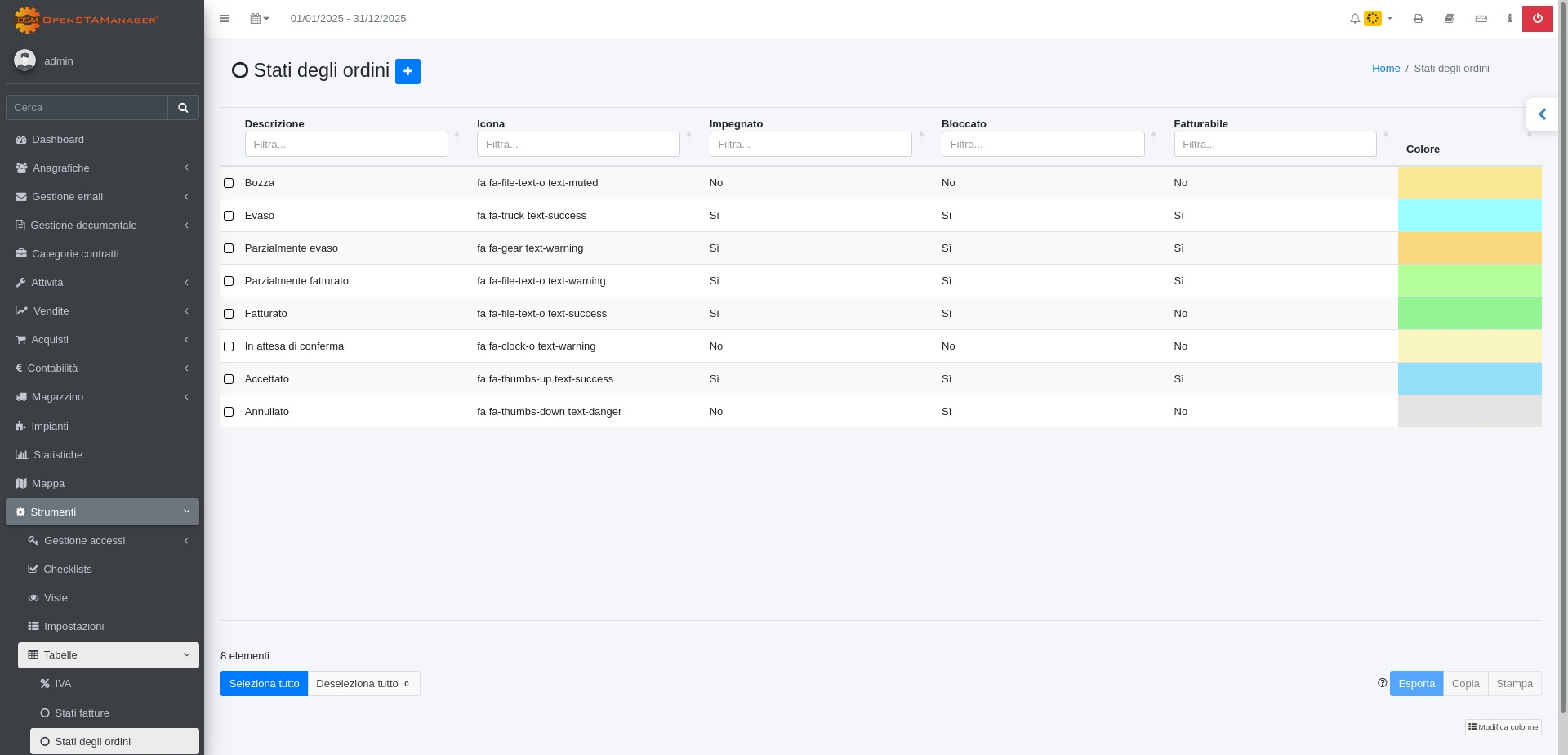This screenshot has width=1568, height=755.
Task: Click the Seleziona tutto button
Action: [x=264, y=683]
